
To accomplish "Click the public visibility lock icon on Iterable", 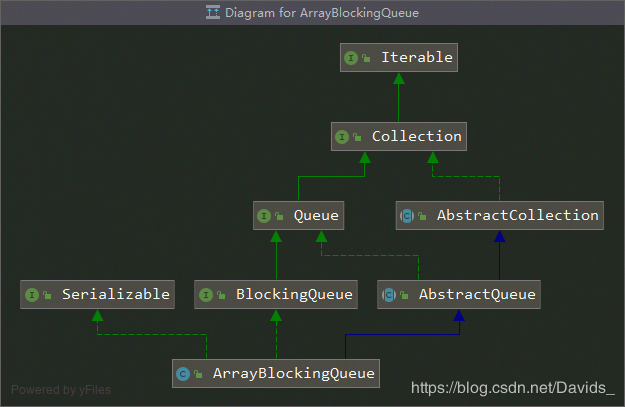I will pos(366,58).
